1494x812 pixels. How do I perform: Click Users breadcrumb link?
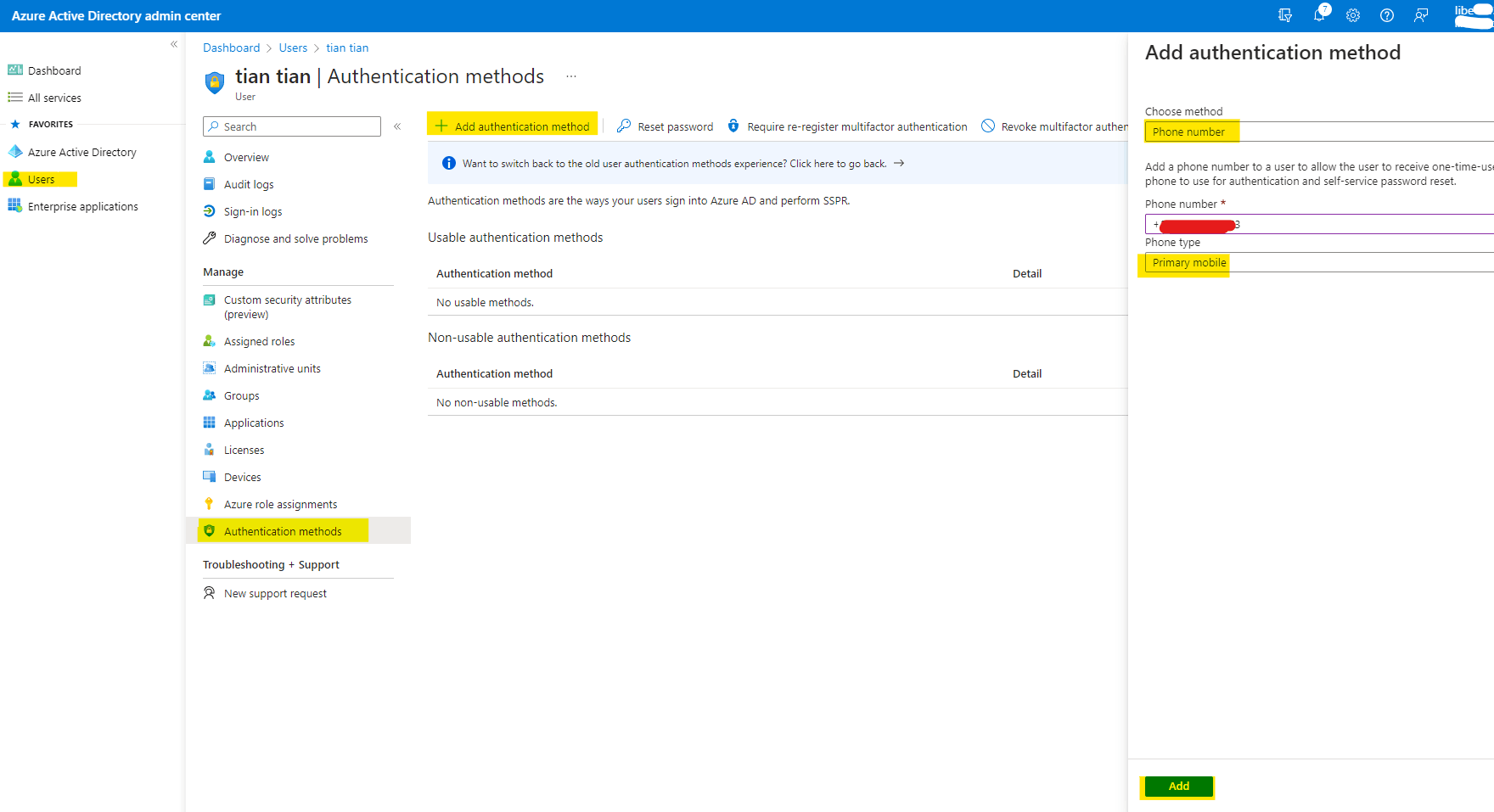coord(294,48)
